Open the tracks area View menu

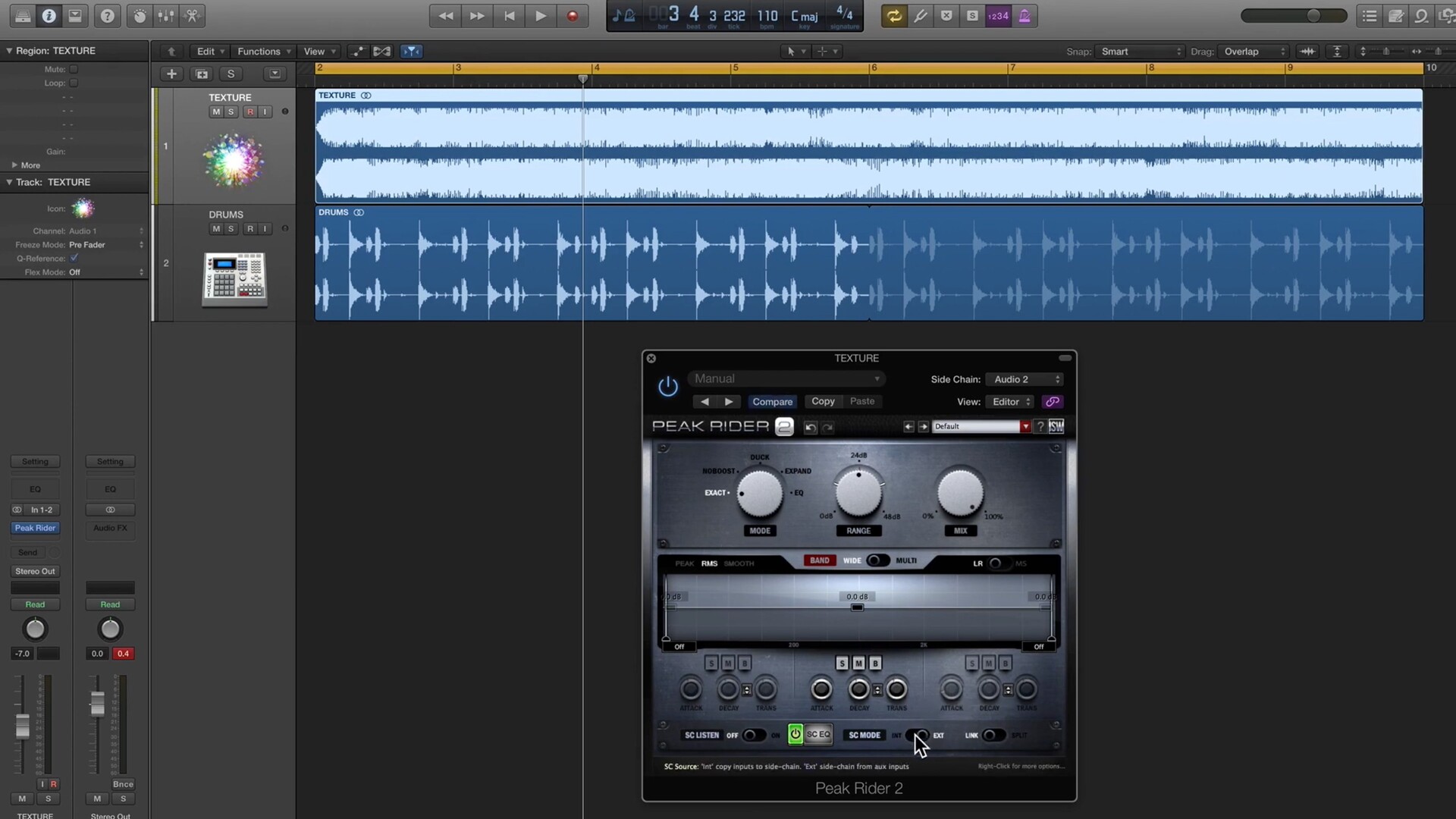click(x=319, y=52)
